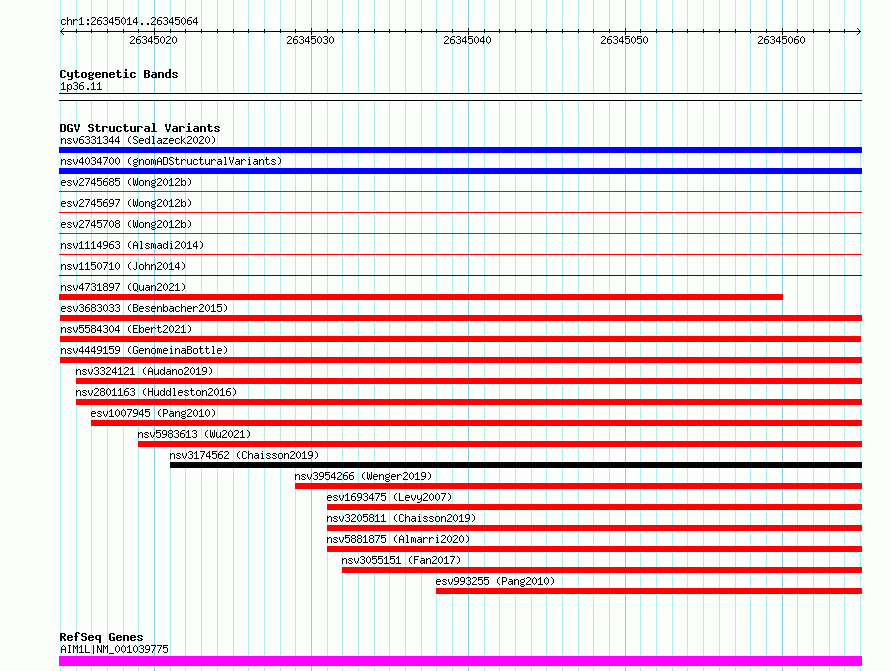
Task: Open nsv3205811 (Chaisson2019) variant label
Action: click(401, 518)
